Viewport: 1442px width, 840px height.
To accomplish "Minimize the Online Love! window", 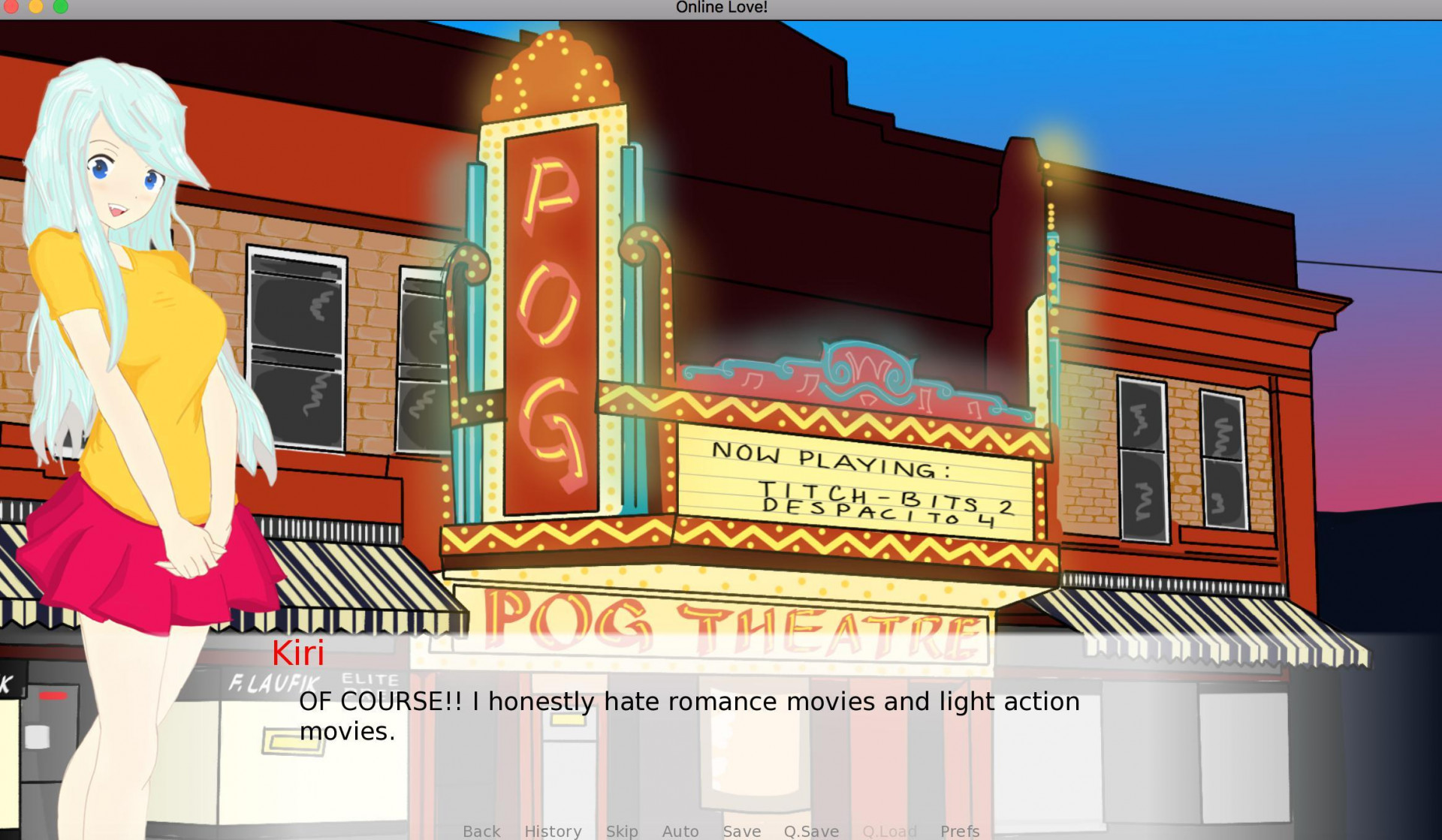I will pos(35,7).
